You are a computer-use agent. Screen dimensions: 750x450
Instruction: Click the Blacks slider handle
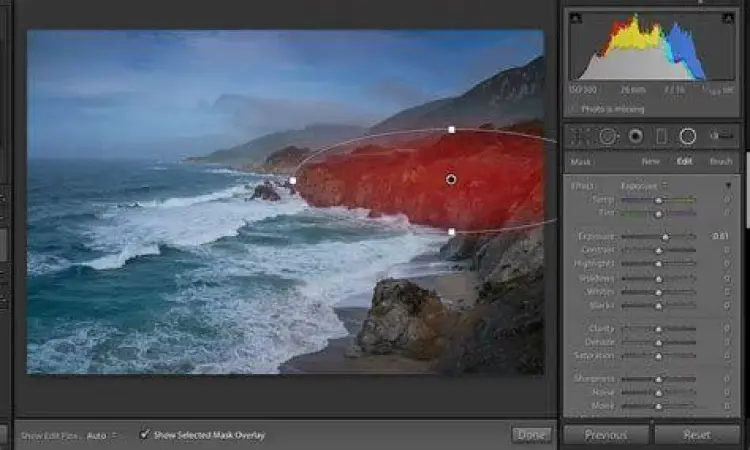click(x=659, y=306)
